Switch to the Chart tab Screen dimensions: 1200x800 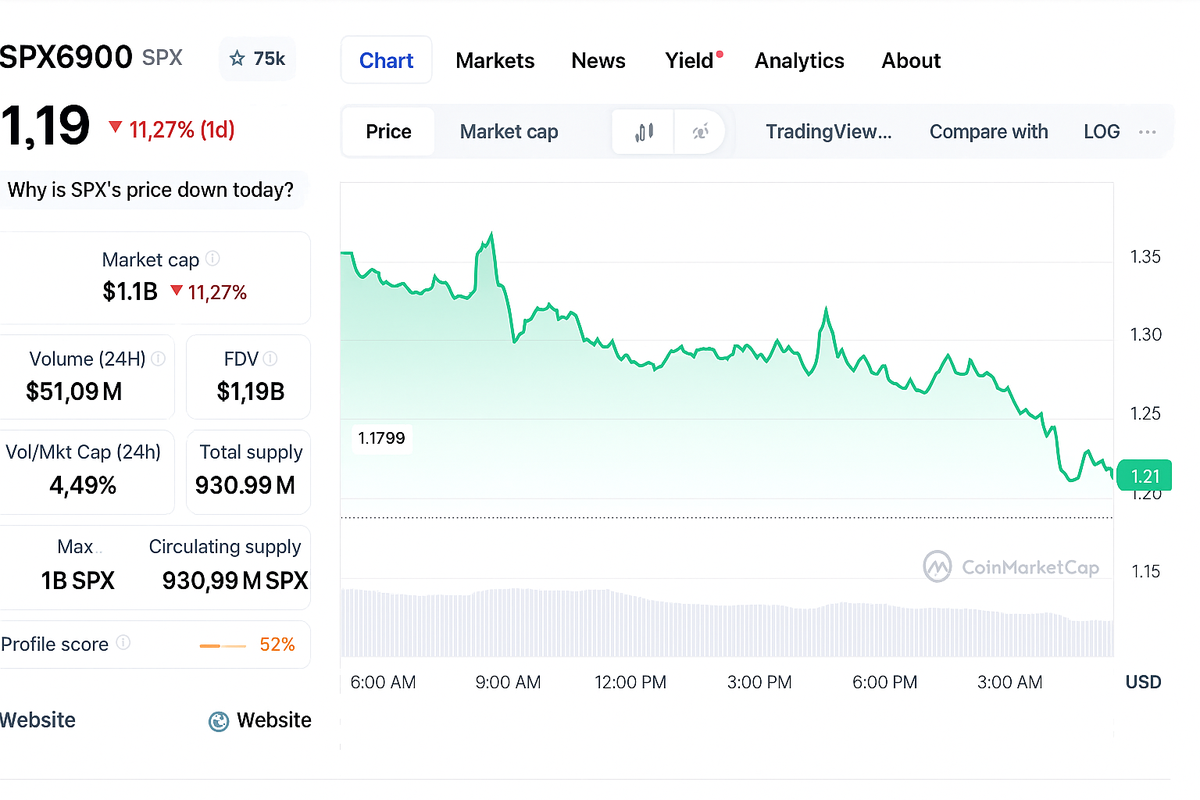coord(386,60)
